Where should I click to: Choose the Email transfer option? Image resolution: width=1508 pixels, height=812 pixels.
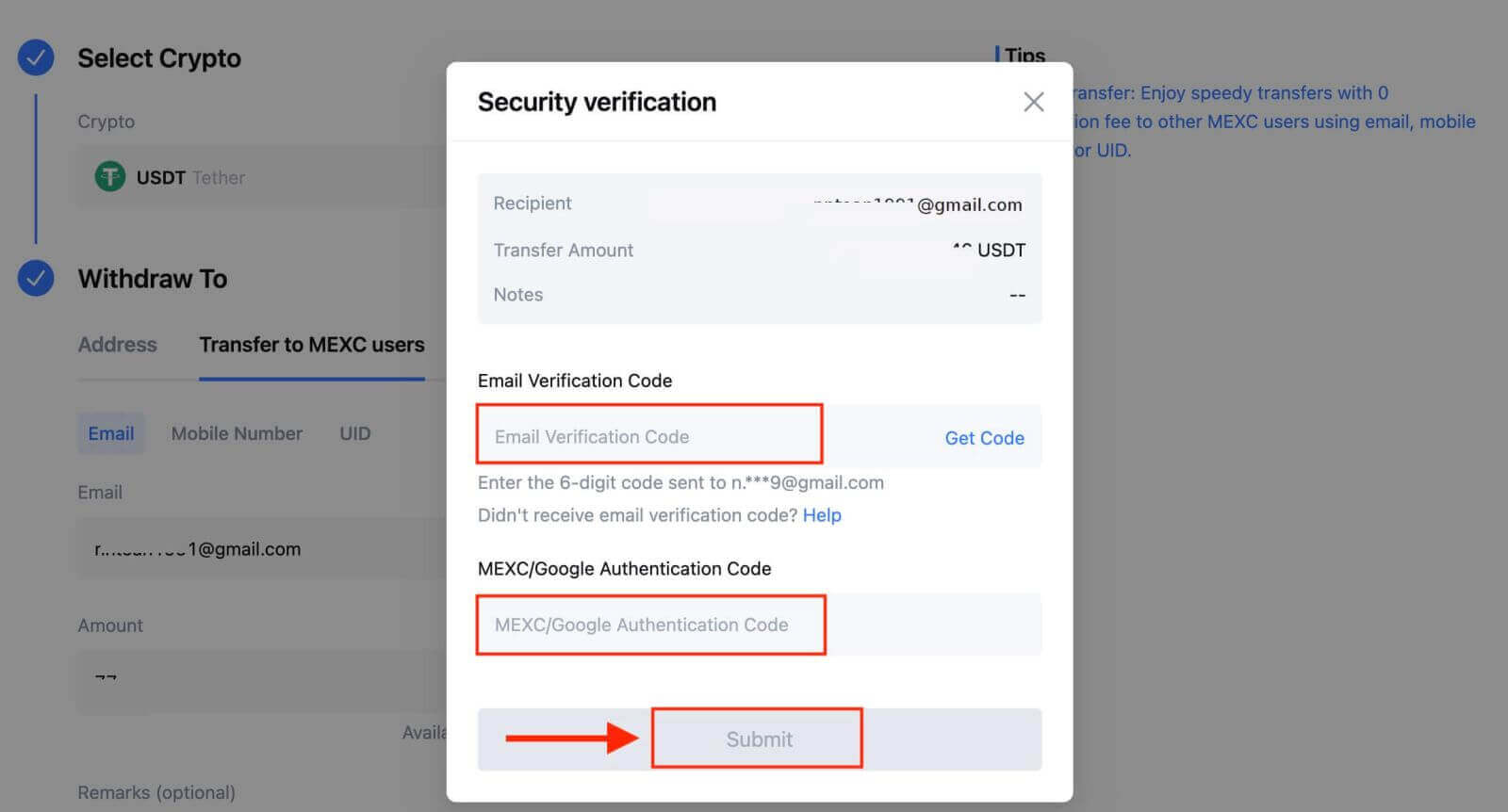(x=111, y=433)
